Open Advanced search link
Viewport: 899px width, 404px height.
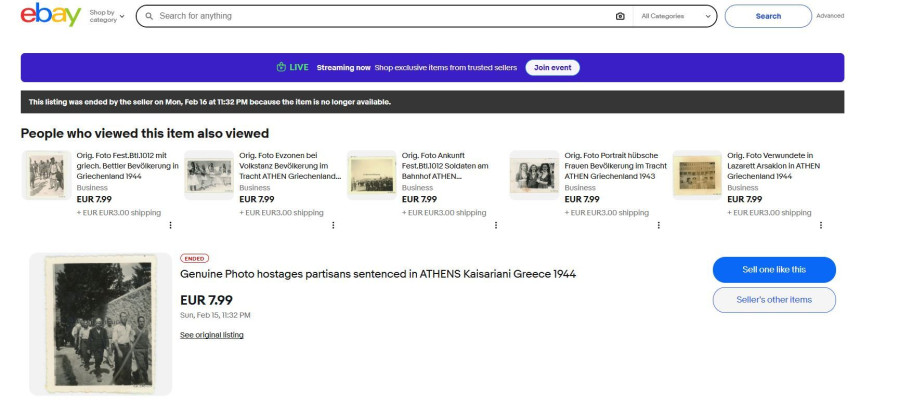830,16
